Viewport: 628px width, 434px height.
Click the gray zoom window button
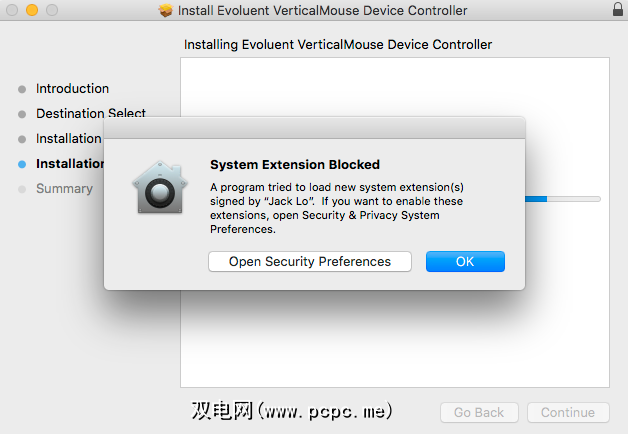pyautogui.click(x=50, y=11)
